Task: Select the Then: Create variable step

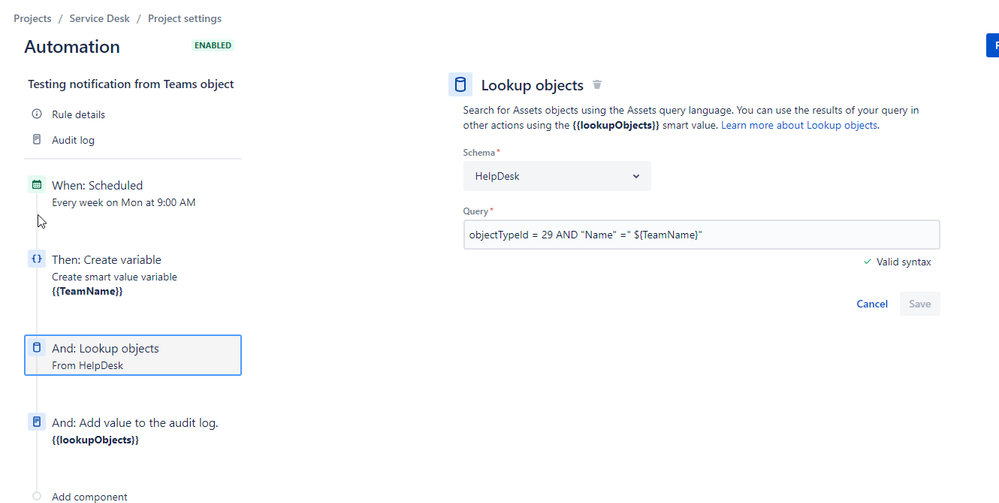Action: point(133,275)
